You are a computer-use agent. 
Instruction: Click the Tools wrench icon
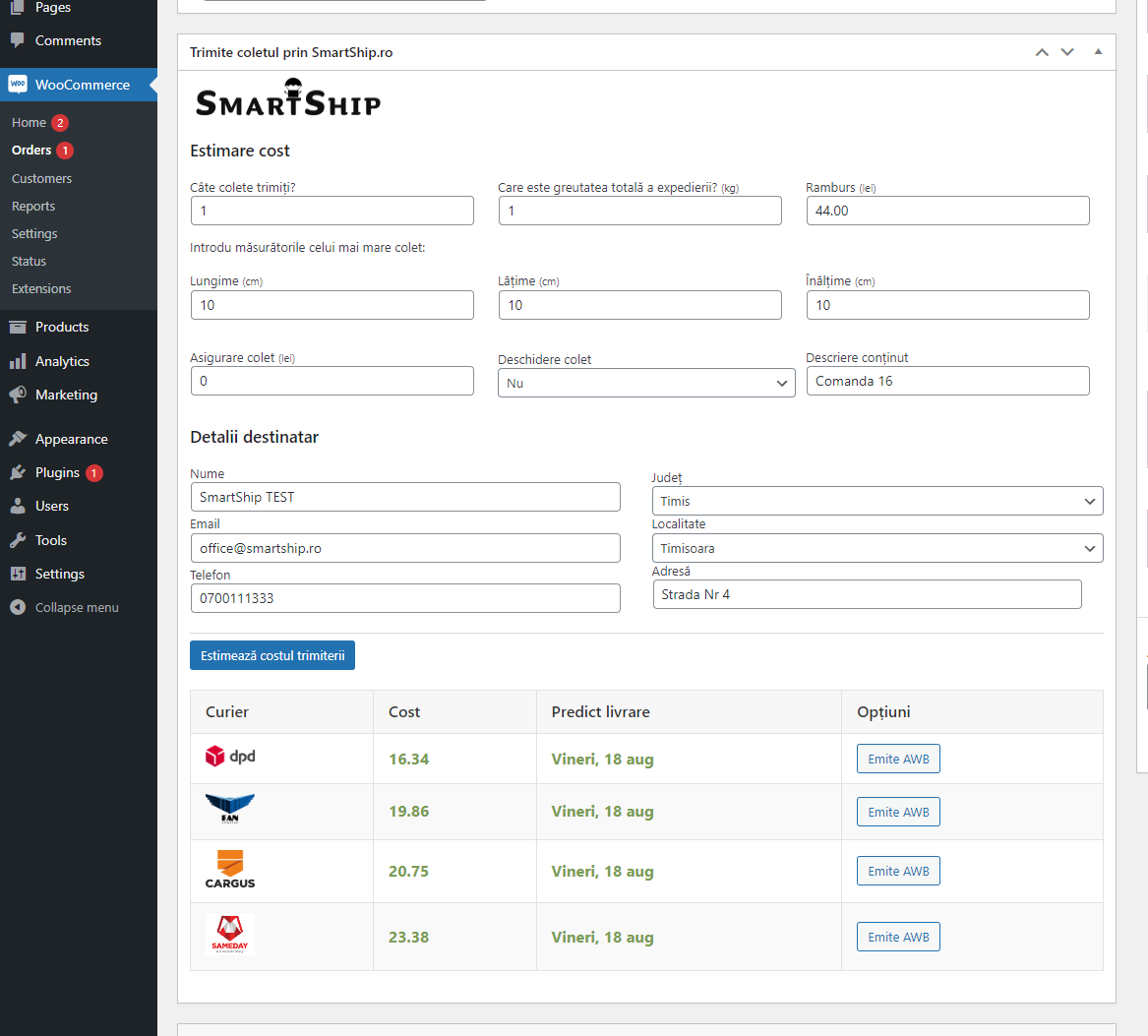[18, 540]
